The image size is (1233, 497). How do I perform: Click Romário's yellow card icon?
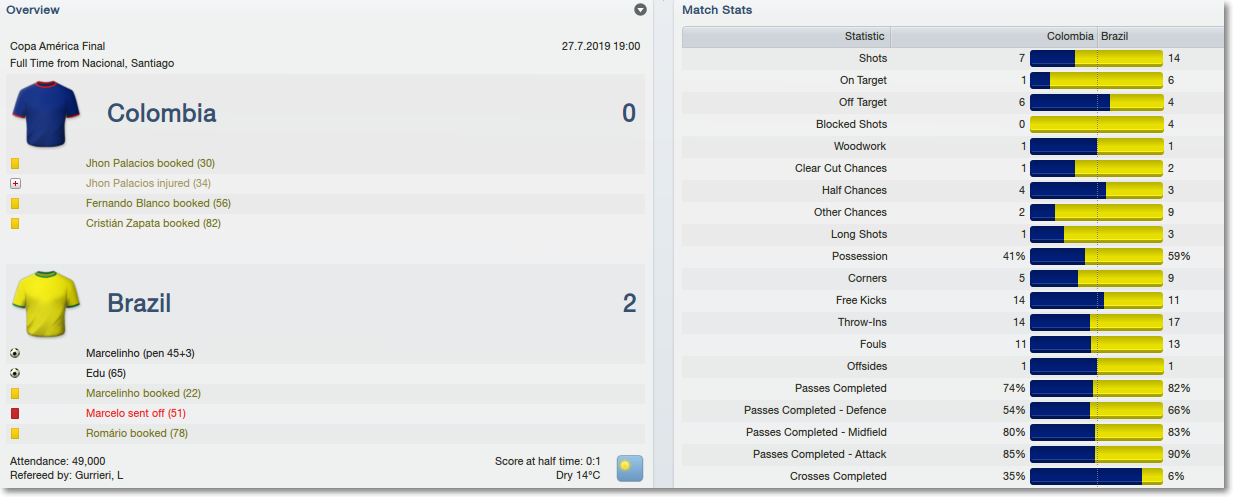(x=15, y=433)
